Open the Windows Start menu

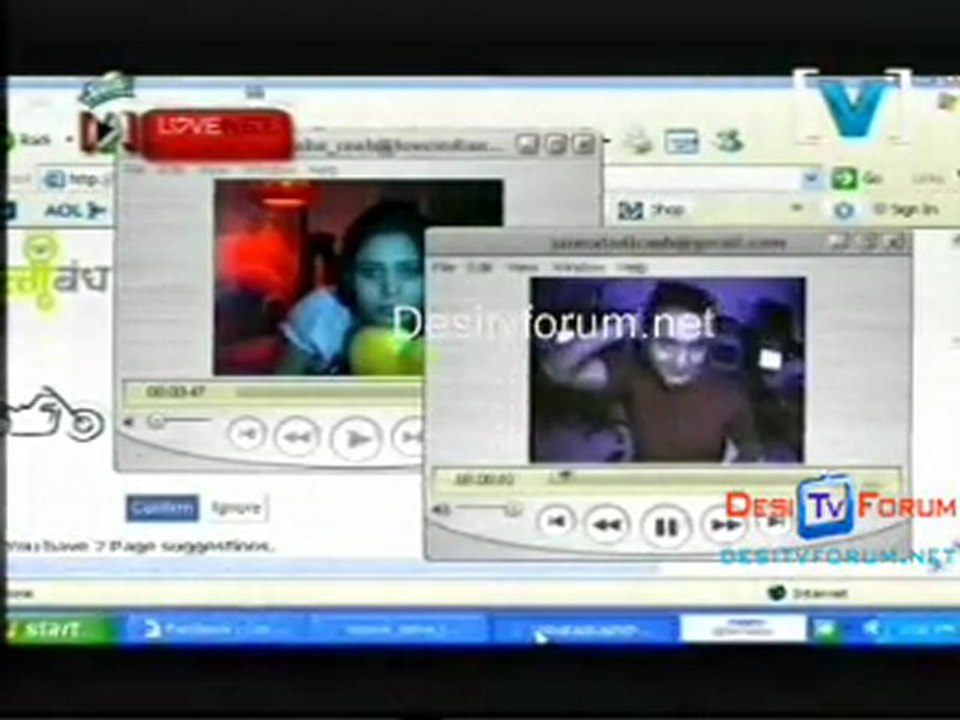56,629
